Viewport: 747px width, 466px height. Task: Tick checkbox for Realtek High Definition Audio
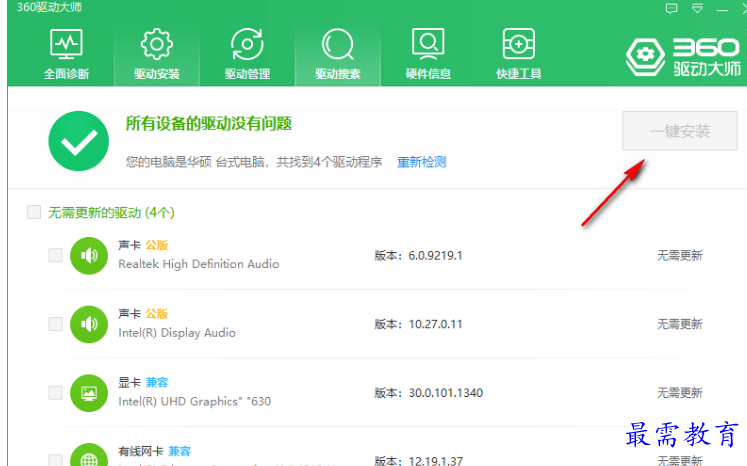55,255
